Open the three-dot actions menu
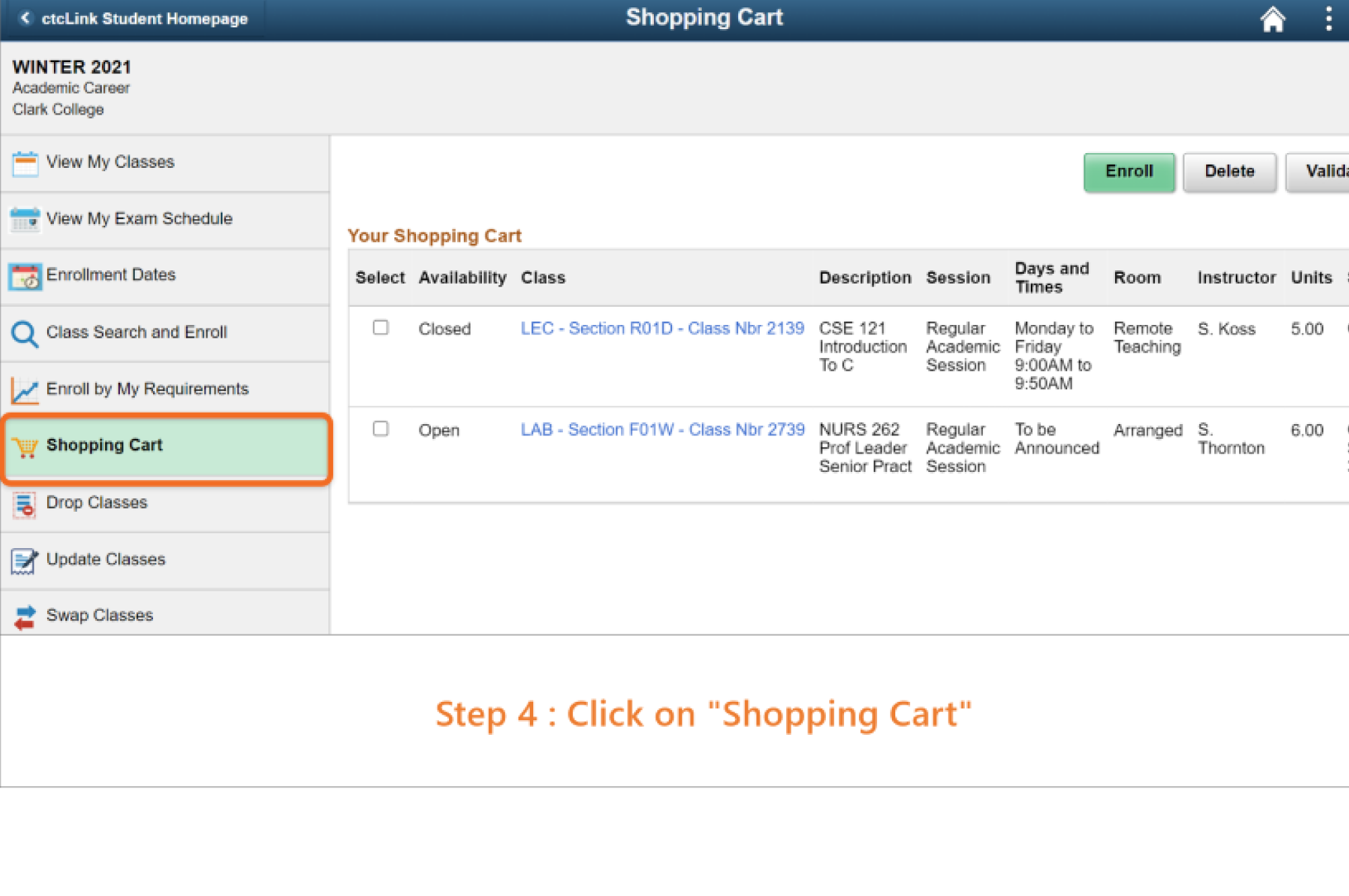The height and width of the screenshot is (896, 1349). click(1328, 19)
